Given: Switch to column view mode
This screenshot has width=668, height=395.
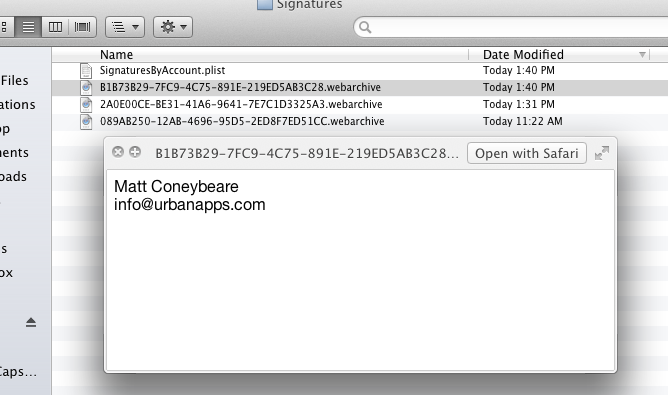Looking at the screenshot, I should [x=55, y=27].
